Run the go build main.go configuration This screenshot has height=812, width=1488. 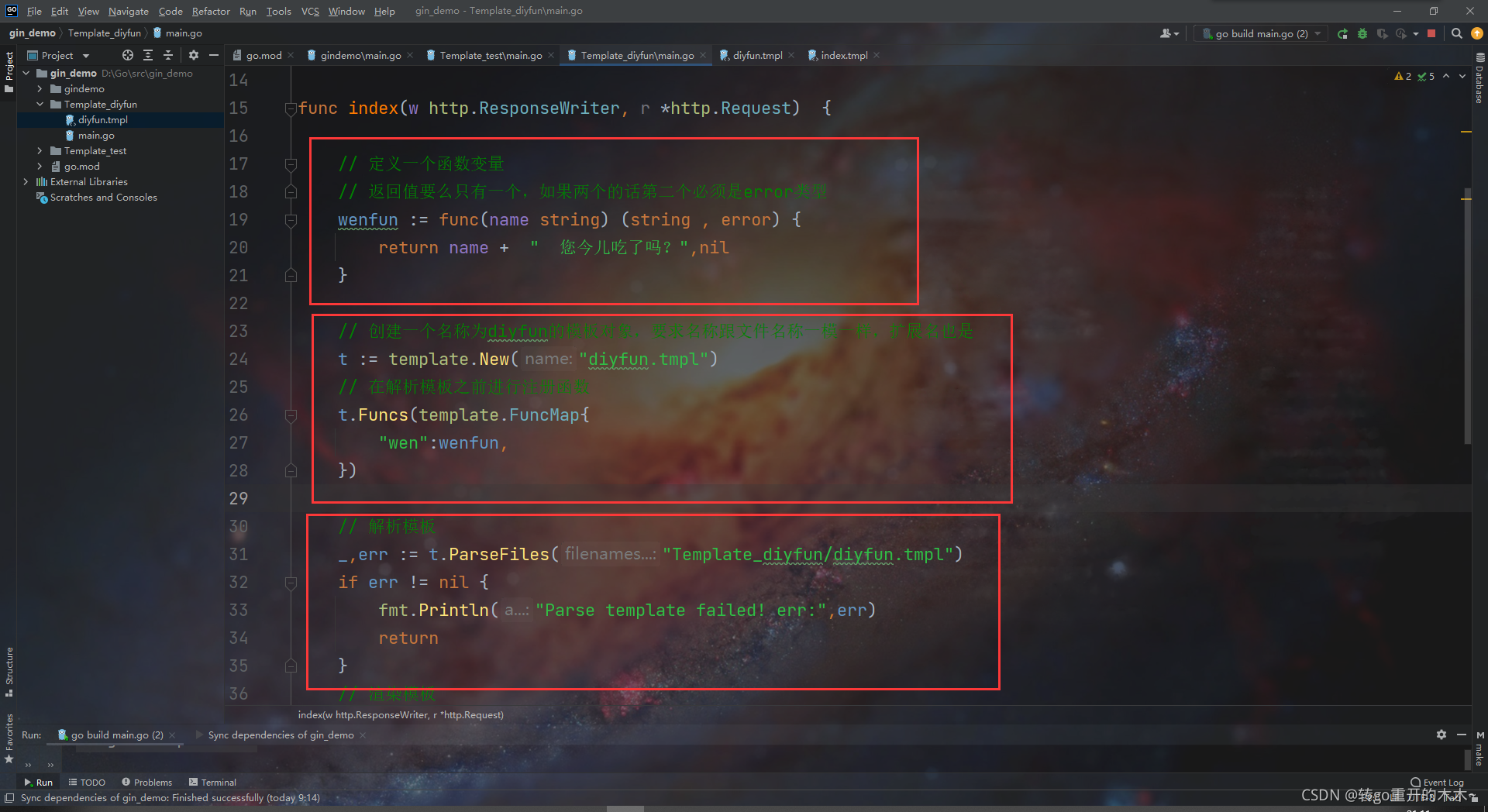(x=1343, y=33)
